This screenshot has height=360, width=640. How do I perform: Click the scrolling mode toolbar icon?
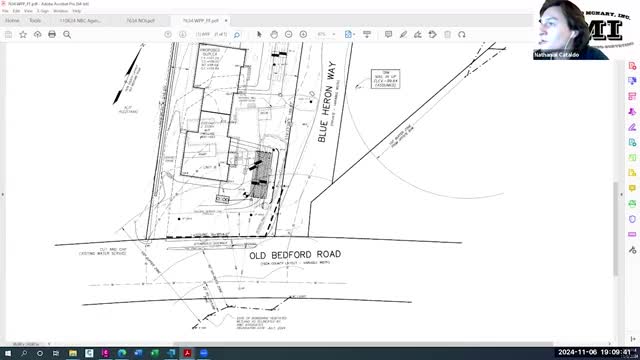click(x=367, y=35)
